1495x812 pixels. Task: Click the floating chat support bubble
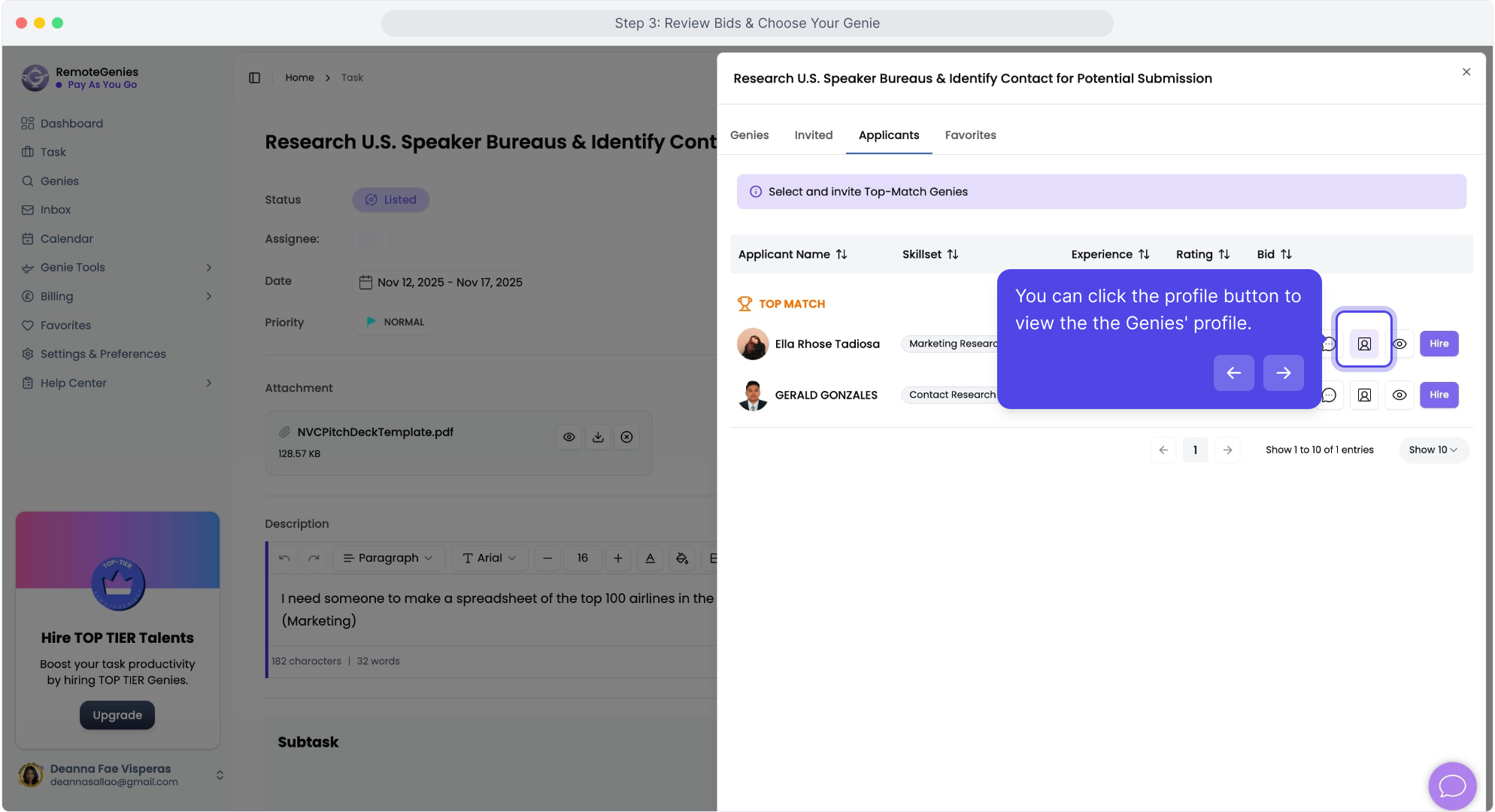point(1452,786)
